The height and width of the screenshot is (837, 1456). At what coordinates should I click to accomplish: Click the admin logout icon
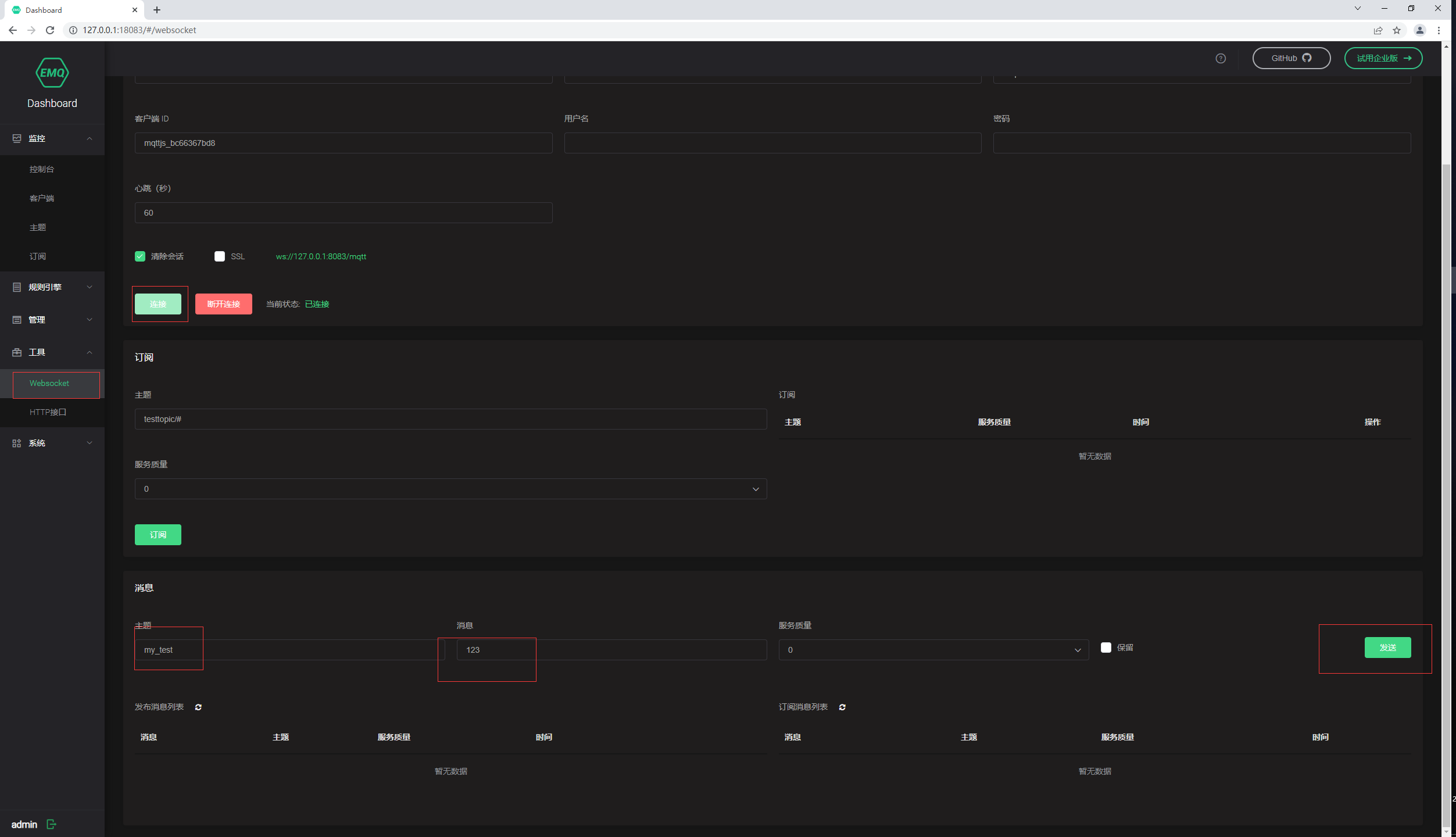51,824
